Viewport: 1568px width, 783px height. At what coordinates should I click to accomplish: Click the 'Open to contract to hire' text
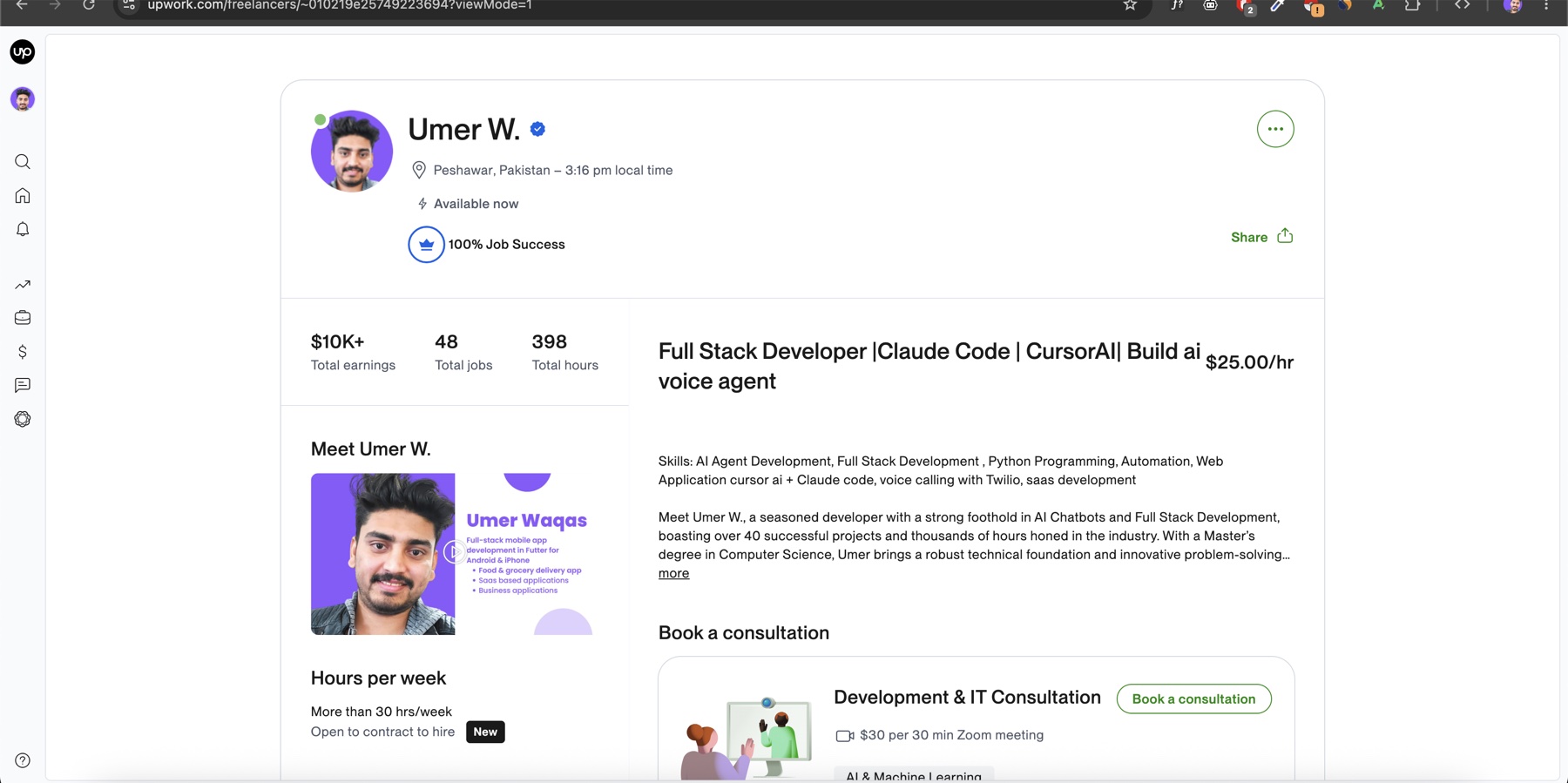point(382,732)
